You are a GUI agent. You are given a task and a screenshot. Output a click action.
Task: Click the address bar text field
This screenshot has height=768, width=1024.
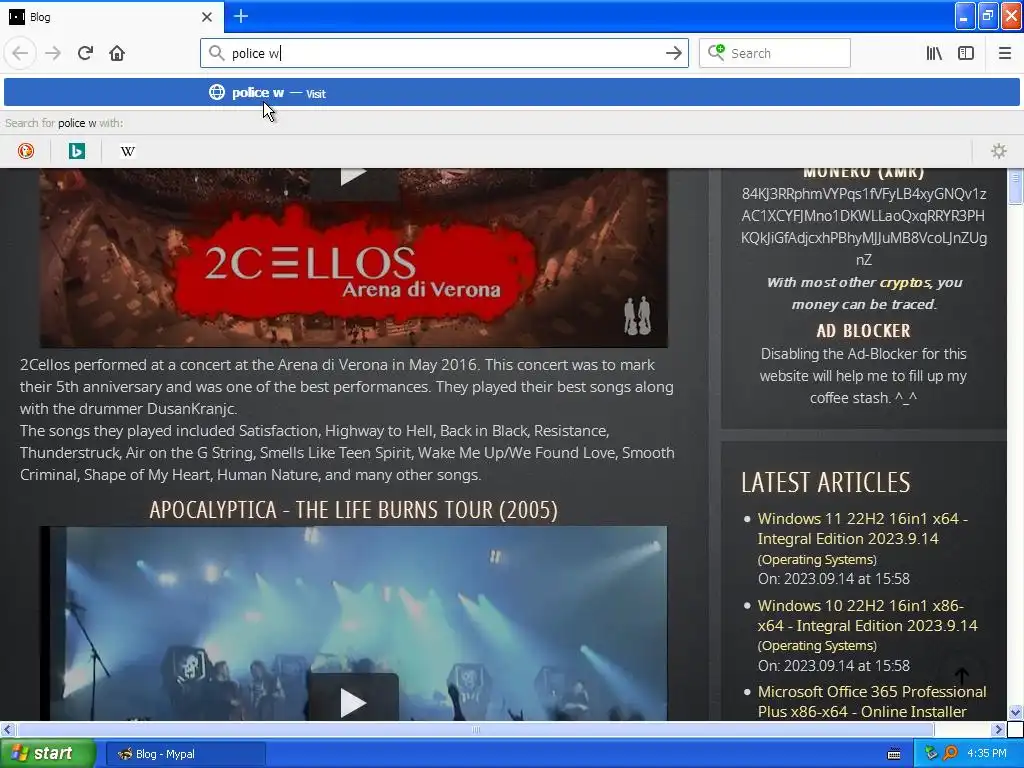444,53
